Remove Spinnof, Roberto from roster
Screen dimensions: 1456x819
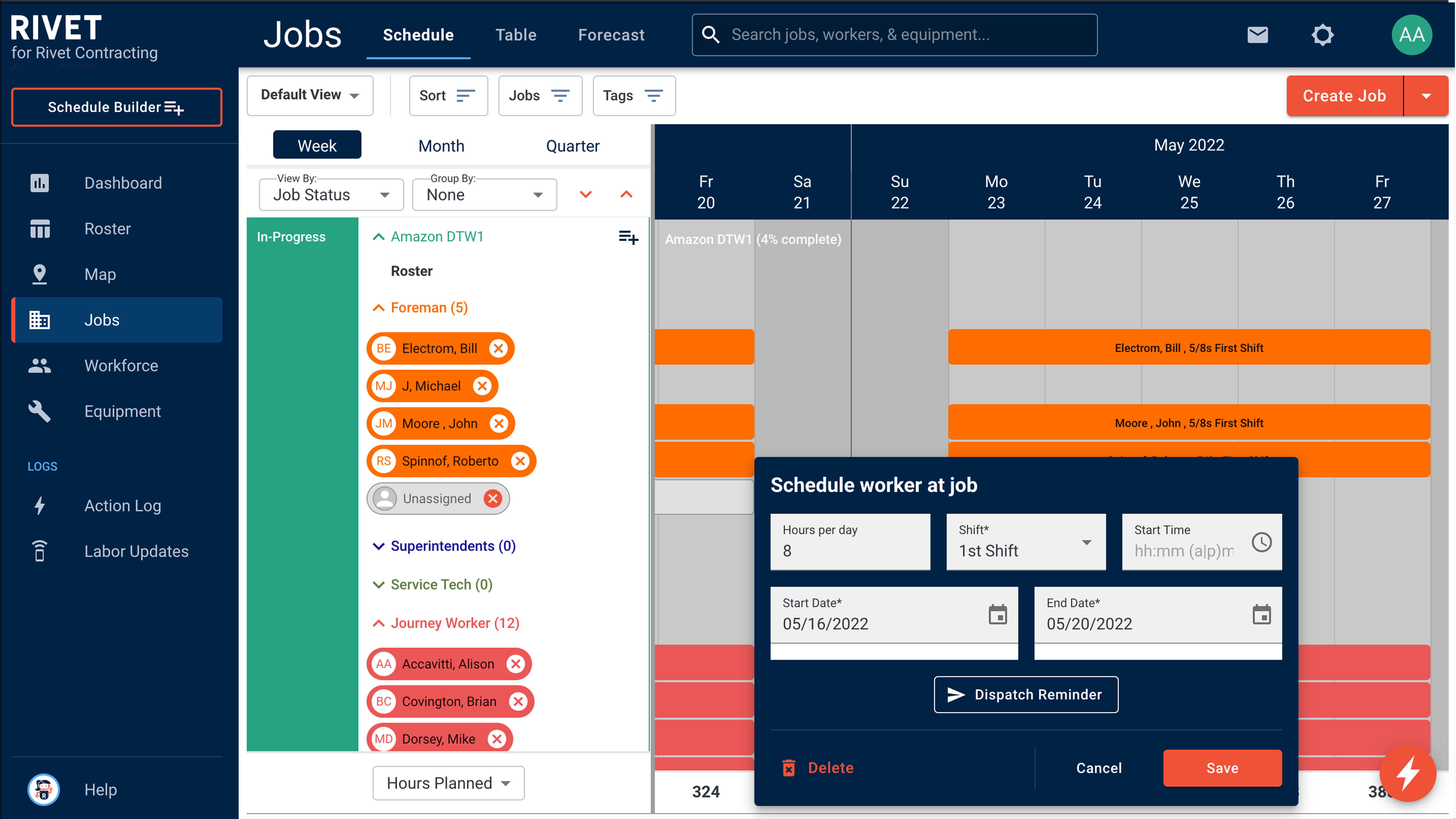coord(520,461)
